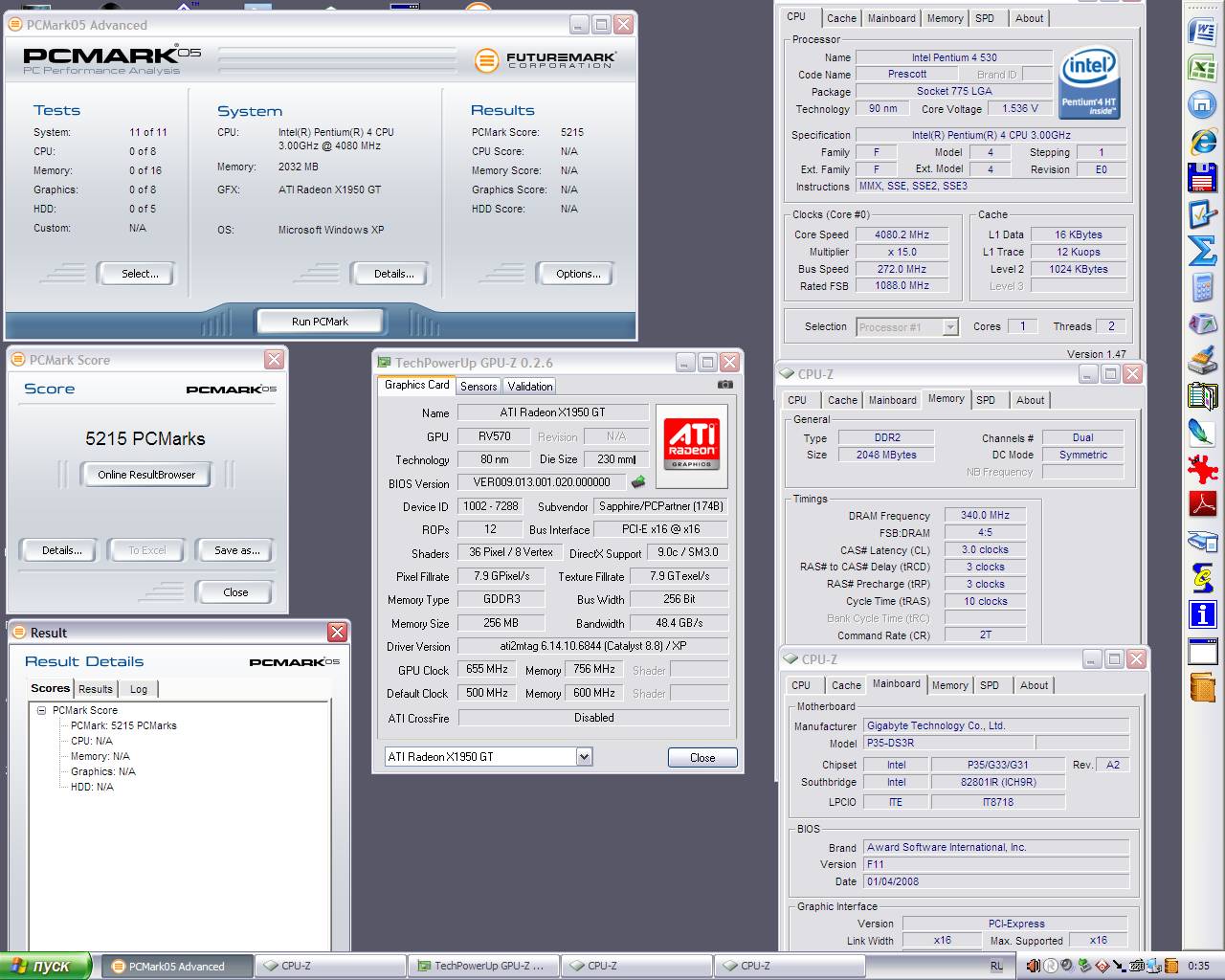The height and width of the screenshot is (980, 1225).
Task: Click the blank window icon in launcher
Action: [x=1202, y=652]
